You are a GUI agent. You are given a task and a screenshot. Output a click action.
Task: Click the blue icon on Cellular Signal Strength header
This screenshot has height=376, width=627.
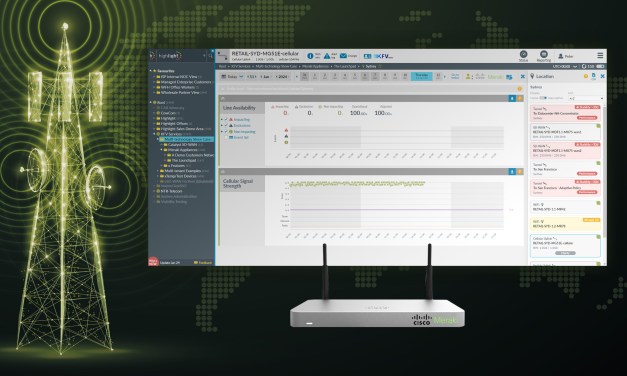(512, 172)
